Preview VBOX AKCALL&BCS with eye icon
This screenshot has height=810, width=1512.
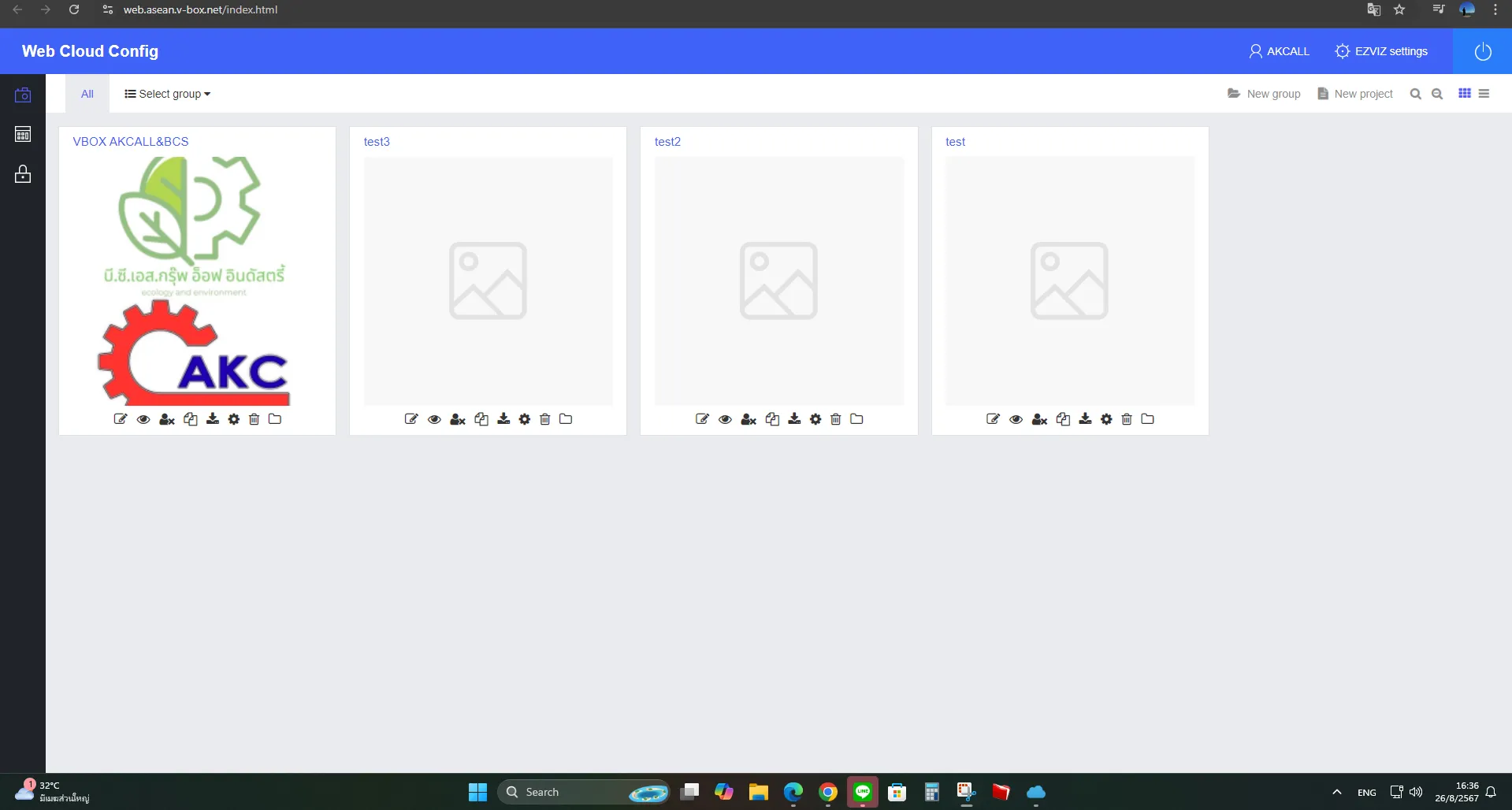coord(143,419)
